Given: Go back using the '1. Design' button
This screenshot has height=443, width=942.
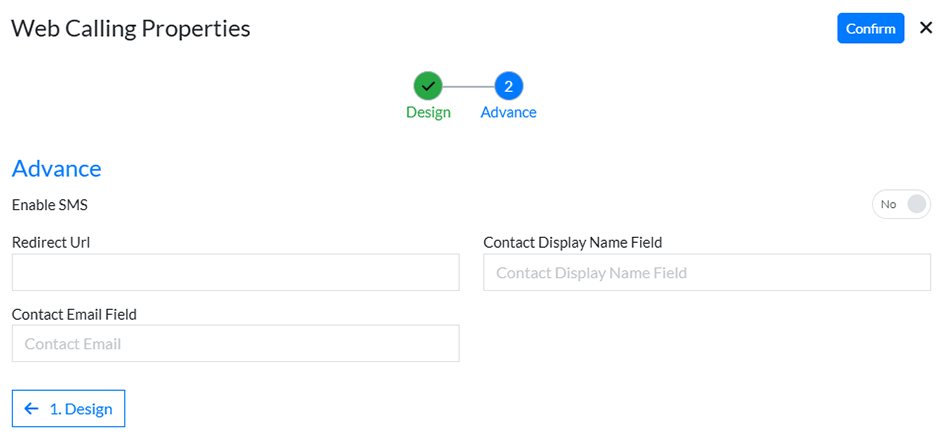Looking at the screenshot, I should coord(68,408).
